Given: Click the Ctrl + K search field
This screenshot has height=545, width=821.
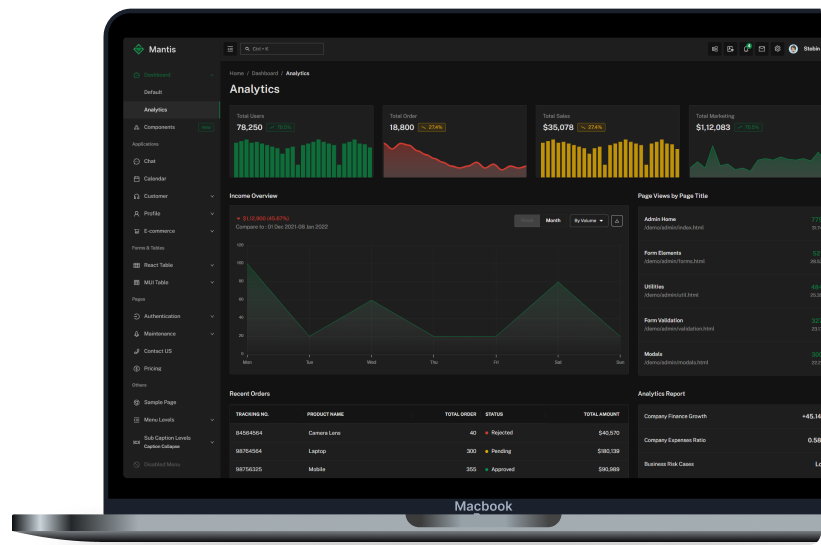Looking at the screenshot, I should coord(282,49).
